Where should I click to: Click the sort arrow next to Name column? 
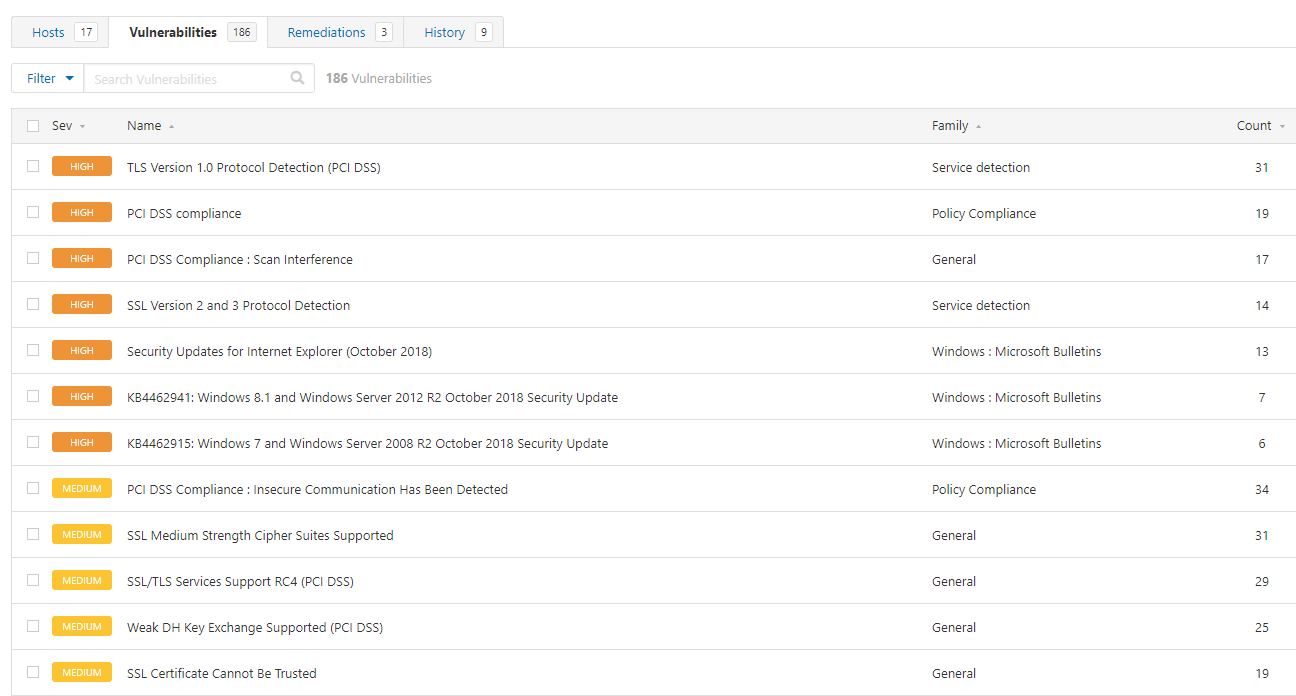tap(171, 127)
